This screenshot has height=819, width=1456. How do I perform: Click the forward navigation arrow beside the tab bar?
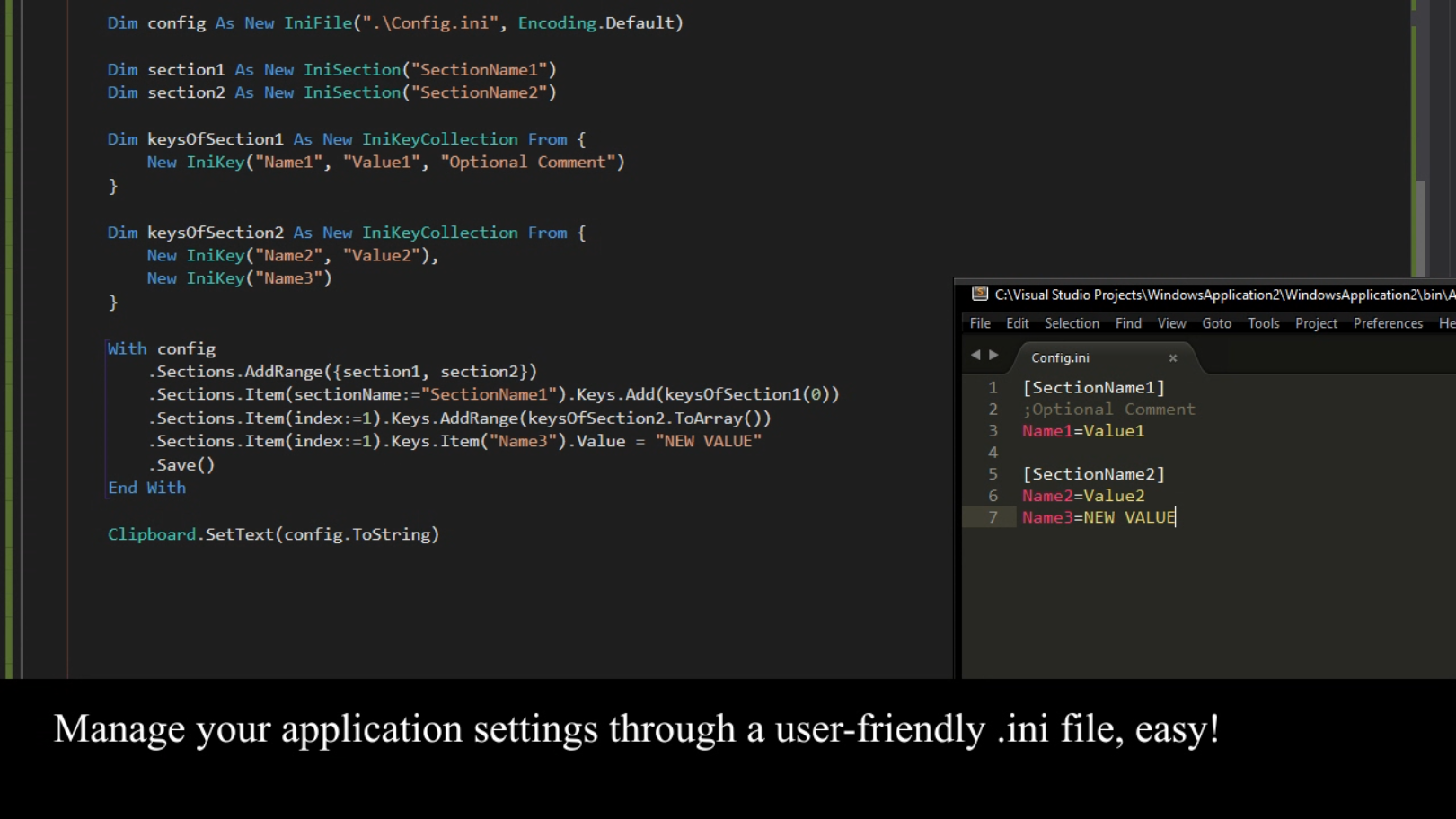pos(995,356)
